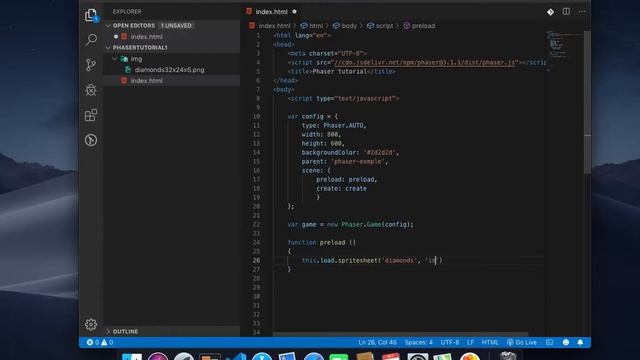Image resolution: width=640 pixels, height=360 pixels.
Task: Click the editor horizontal scrollbar
Action: click(x=400, y=334)
